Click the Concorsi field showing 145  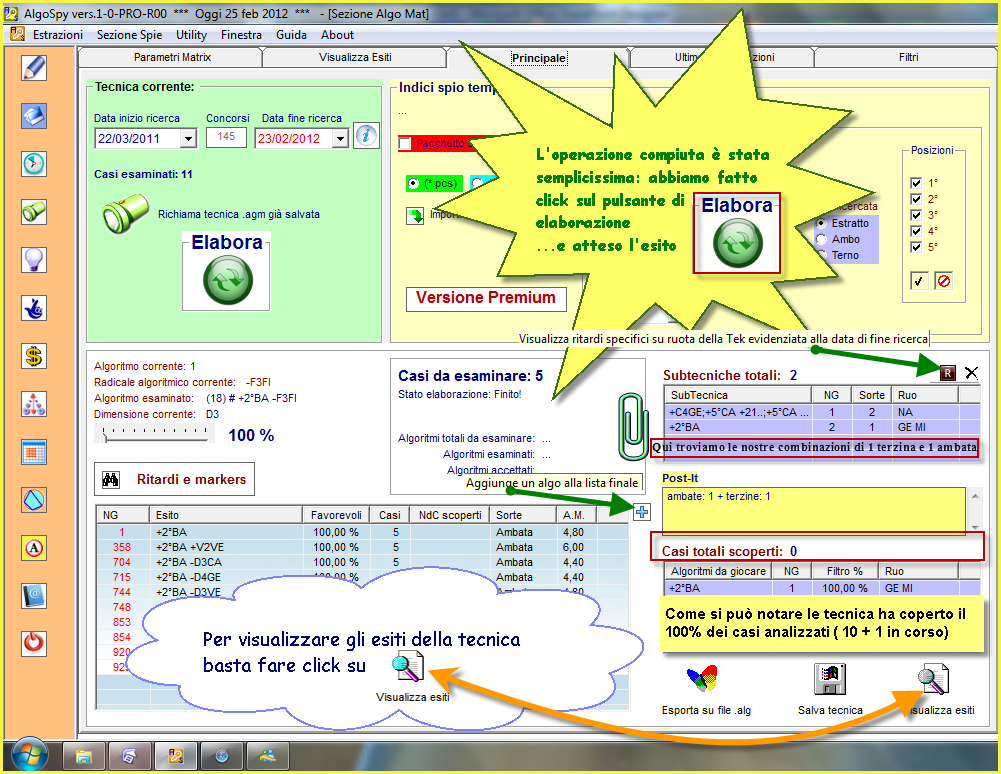tap(227, 137)
